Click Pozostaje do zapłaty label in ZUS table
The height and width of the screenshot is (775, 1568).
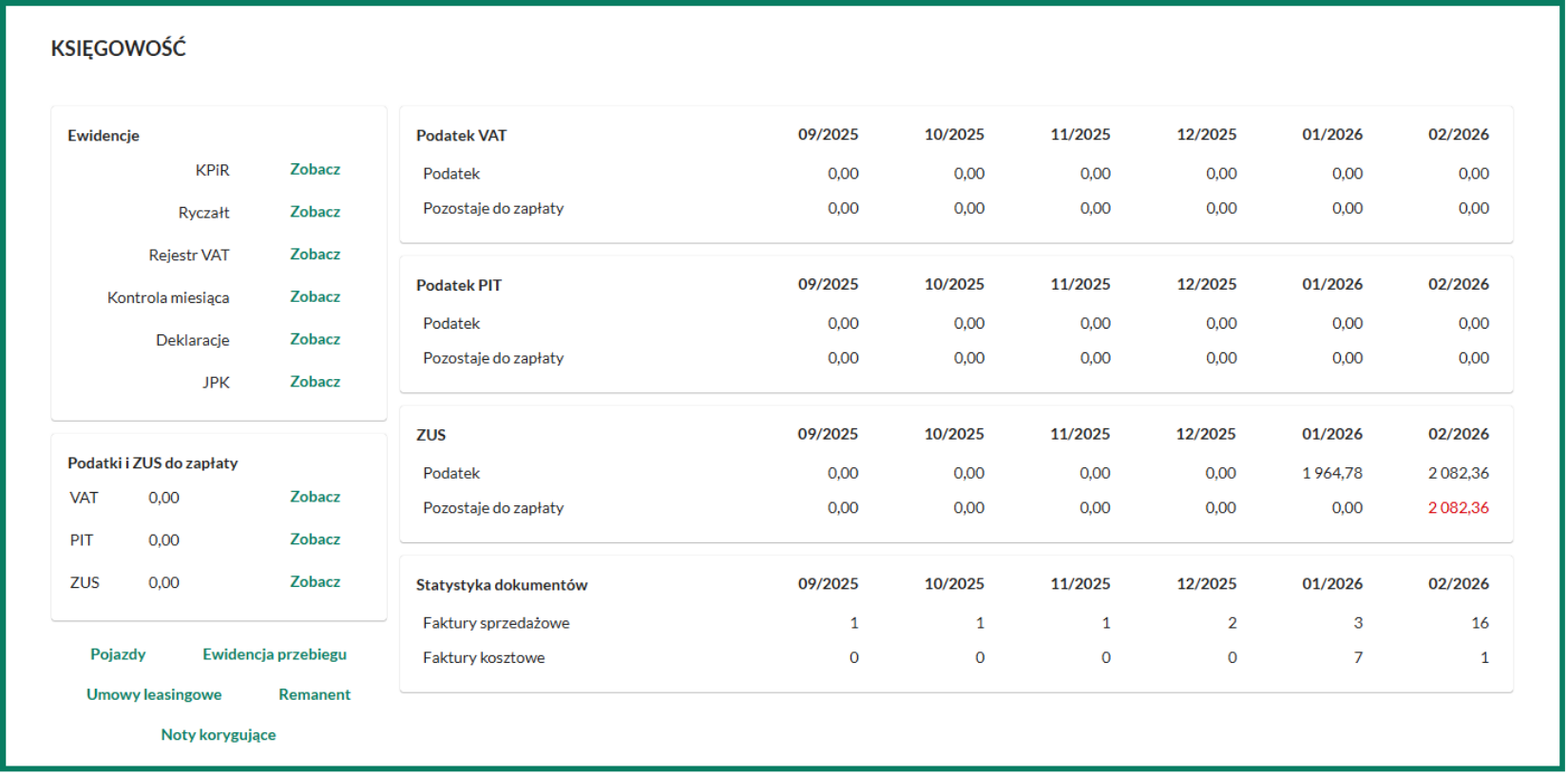493,508
